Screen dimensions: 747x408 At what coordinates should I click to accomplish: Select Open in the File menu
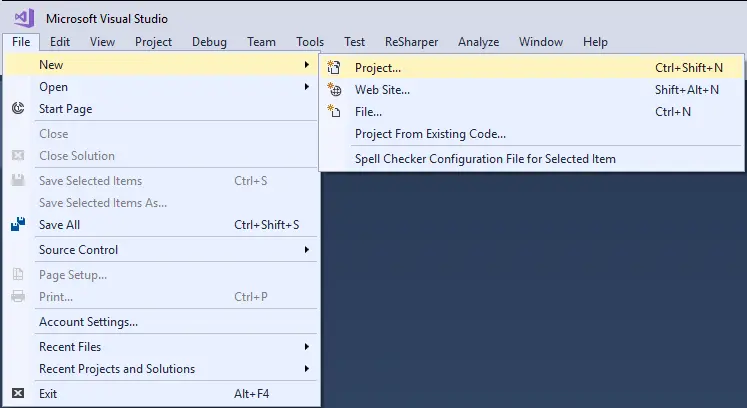pyautogui.click(x=161, y=87)
